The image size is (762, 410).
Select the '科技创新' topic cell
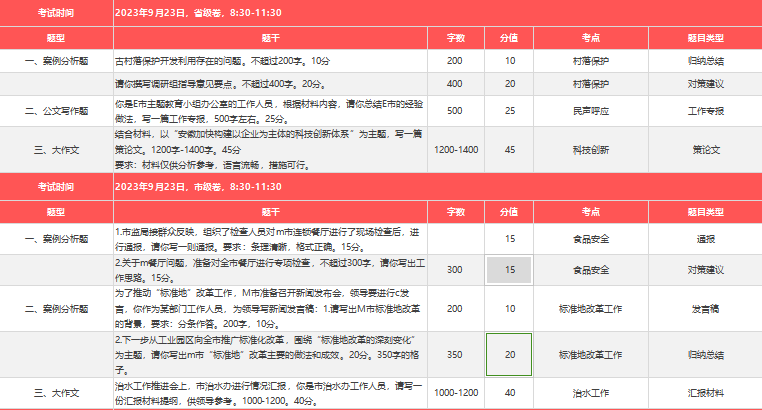(590, 149)
